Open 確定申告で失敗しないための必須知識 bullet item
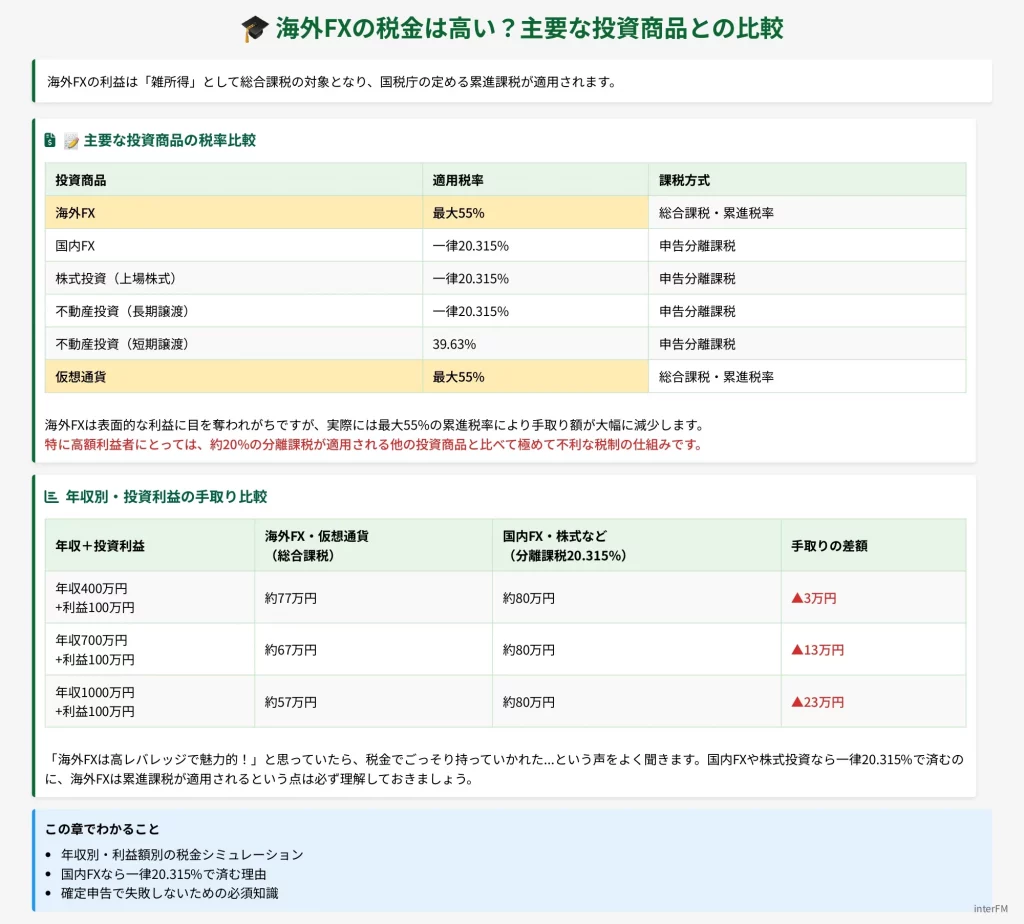The height and width of the screenshot is (924, 1024). point(170,893)
